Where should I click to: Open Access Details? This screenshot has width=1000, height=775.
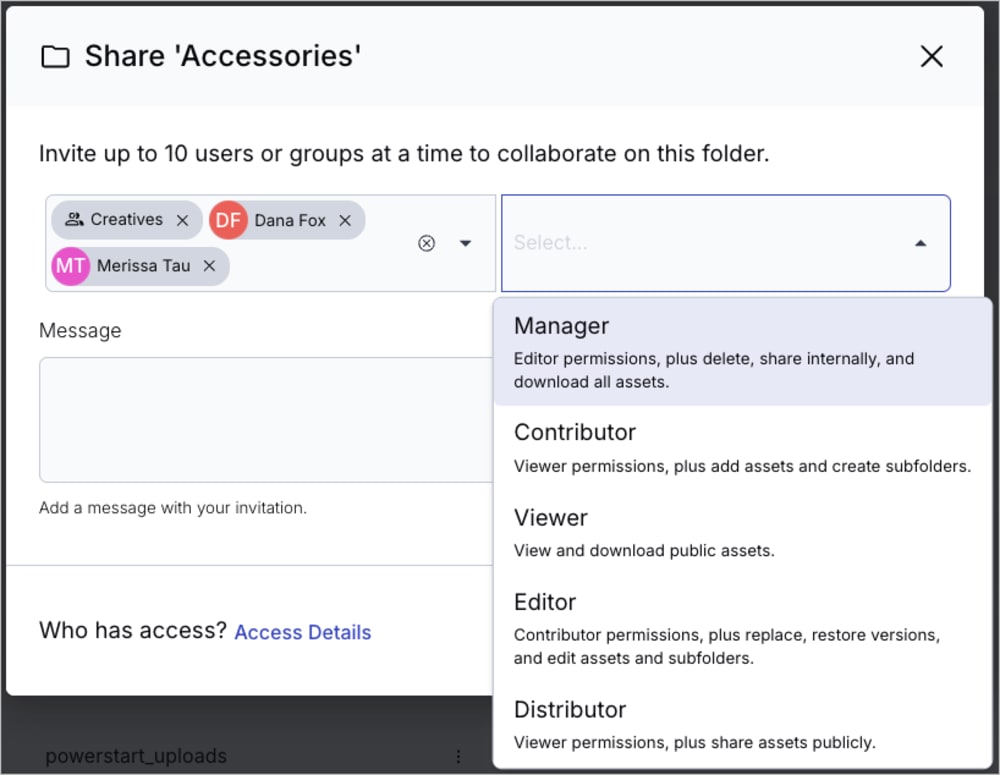[302, 632]
